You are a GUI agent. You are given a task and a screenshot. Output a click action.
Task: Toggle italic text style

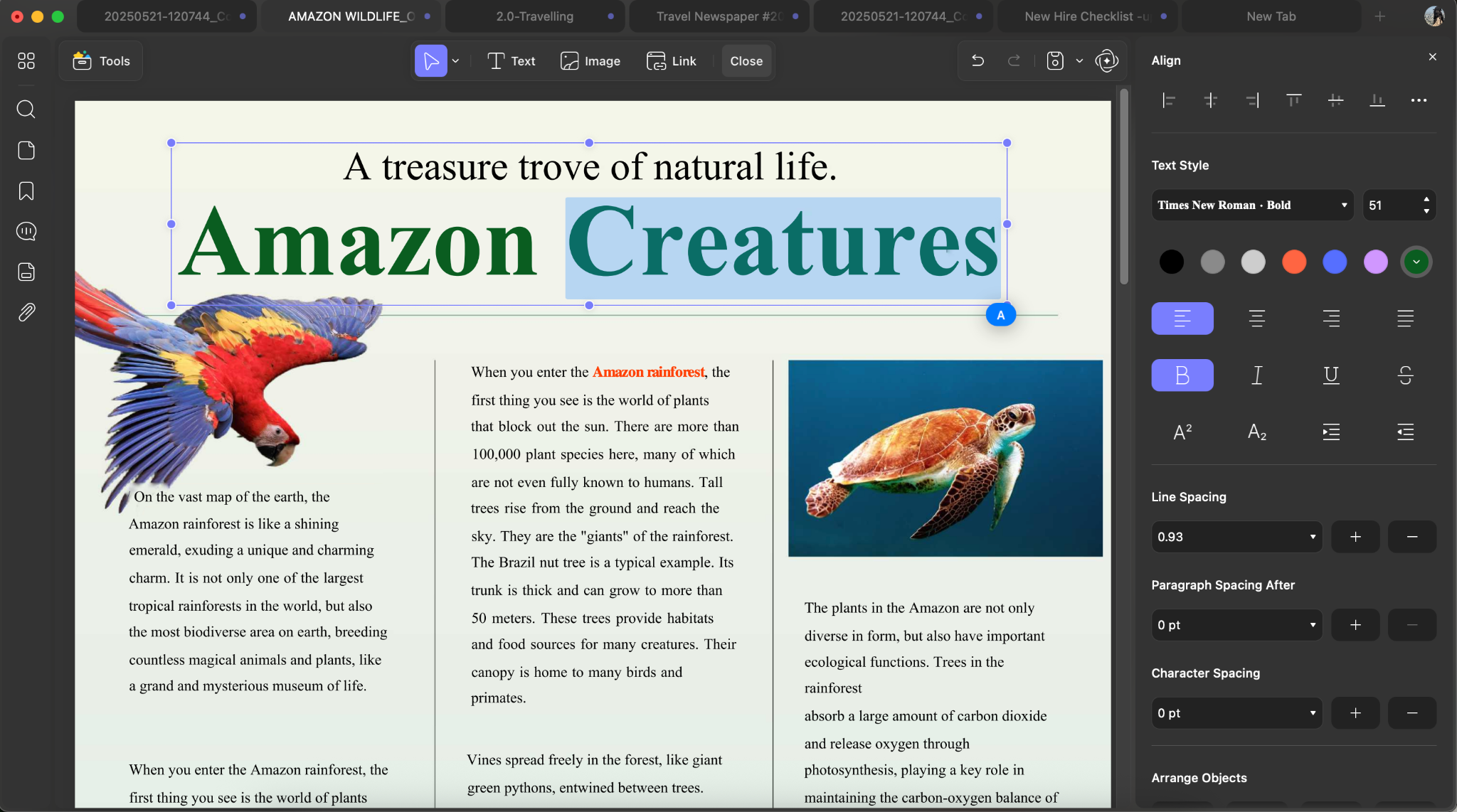[x=1257, y=375]
